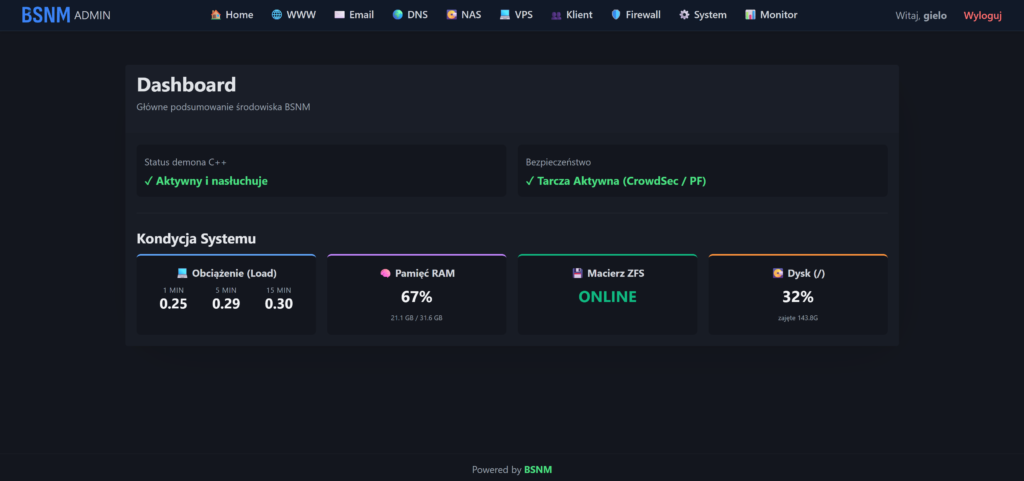Click the Dysk (/) 32% card
Screen dimensions: 1024x481
tap(798, 294)
